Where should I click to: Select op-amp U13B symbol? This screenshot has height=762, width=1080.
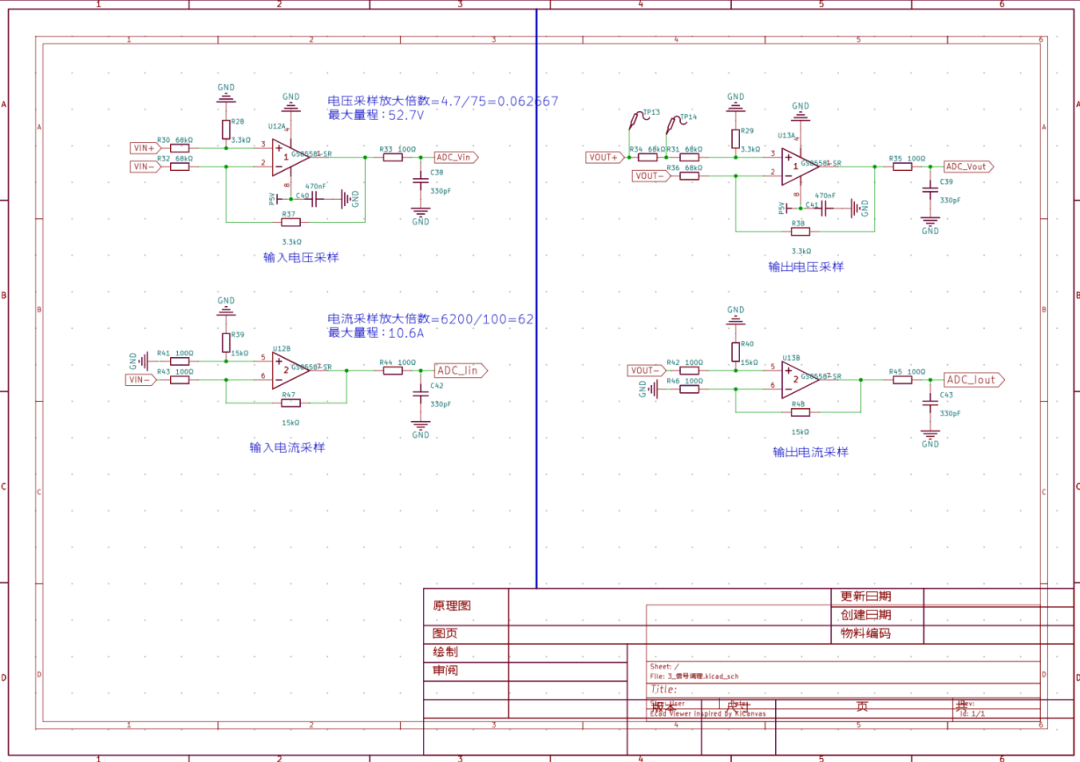point(799,380)
